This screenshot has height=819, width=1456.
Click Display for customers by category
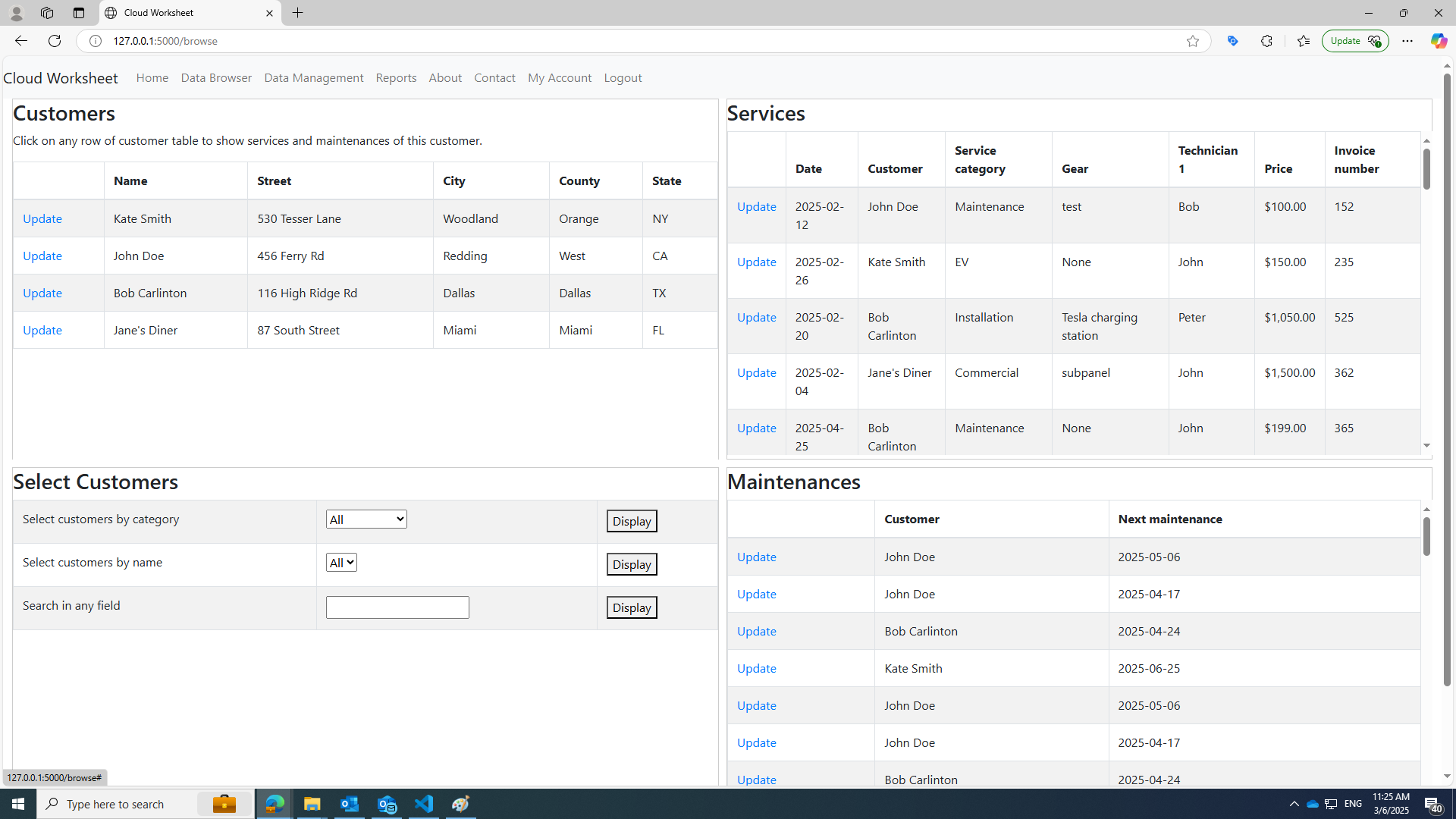[x=632, y=521]
